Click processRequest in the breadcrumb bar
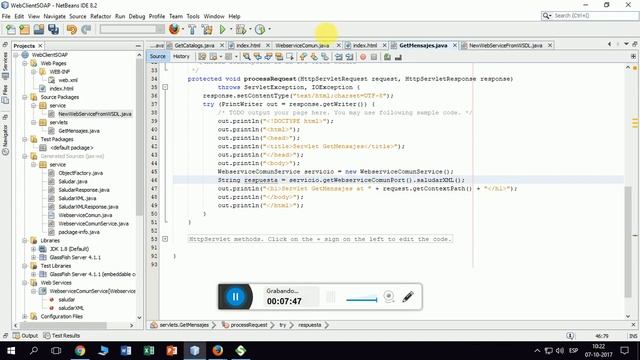 pyautogui.click(x=249, y=325)
